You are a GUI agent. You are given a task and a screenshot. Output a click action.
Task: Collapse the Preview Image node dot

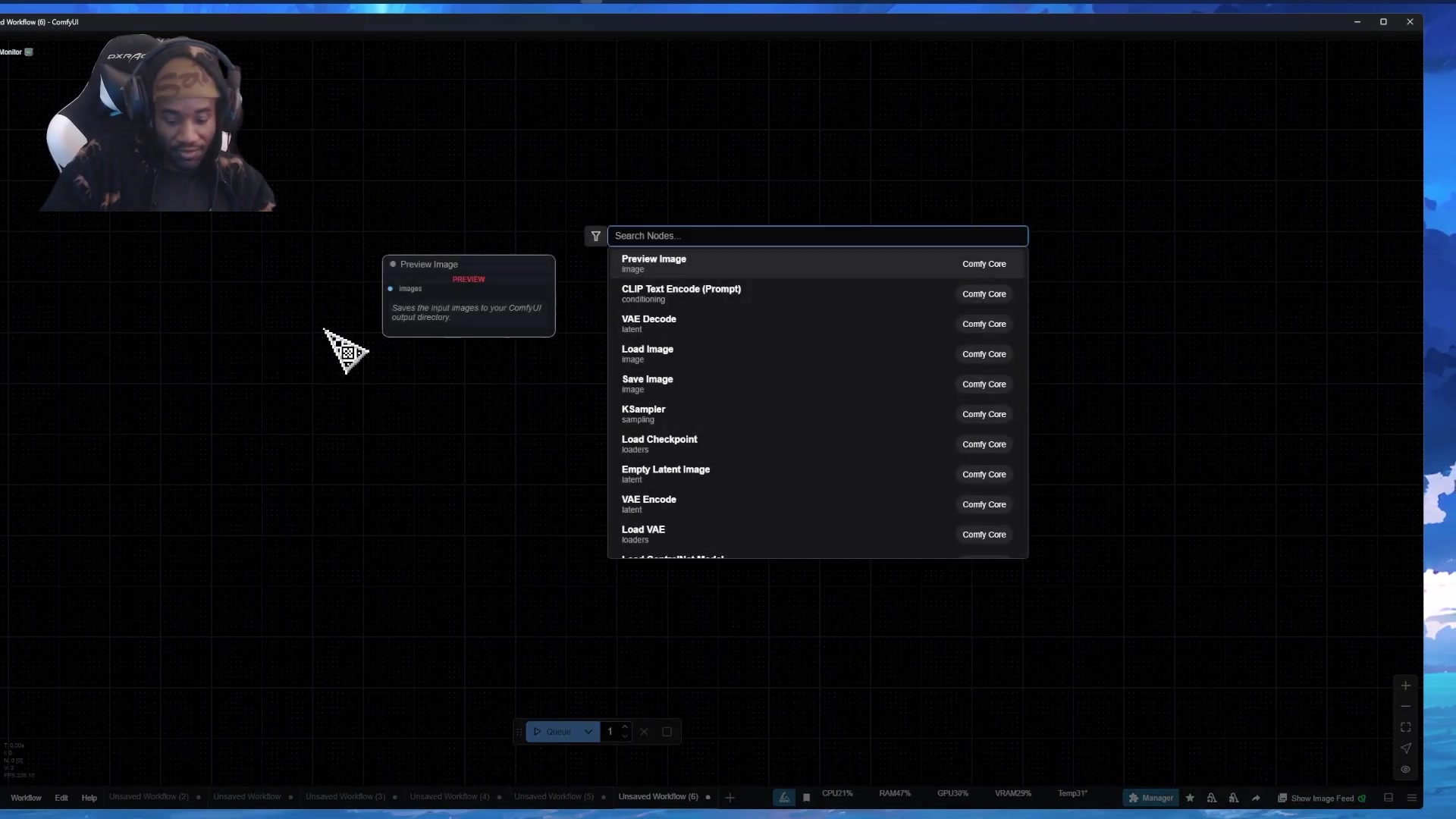pos(393,265)
